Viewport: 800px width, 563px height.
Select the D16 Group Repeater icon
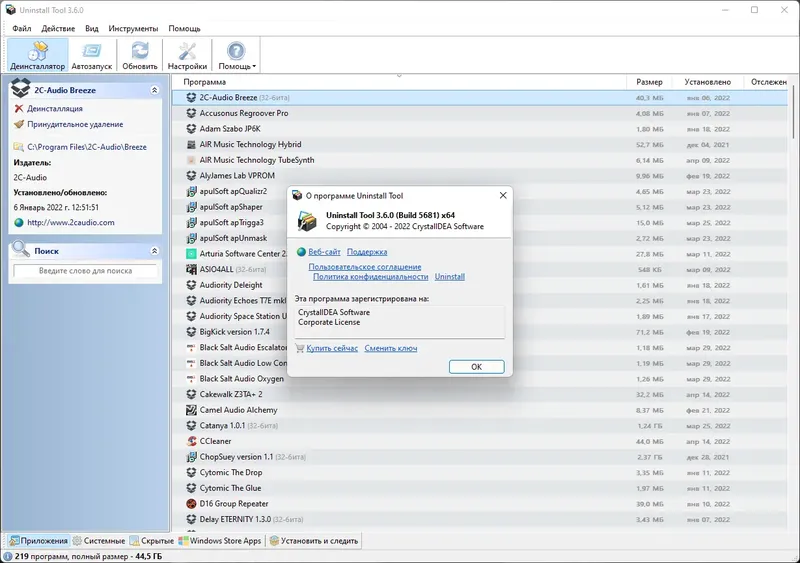191,504
